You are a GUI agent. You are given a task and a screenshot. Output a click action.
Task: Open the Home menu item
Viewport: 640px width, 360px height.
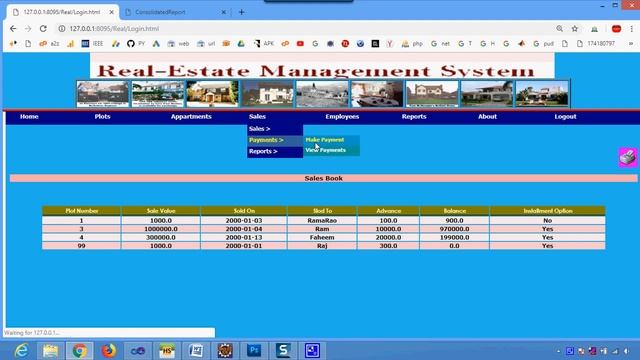point(29,117)
